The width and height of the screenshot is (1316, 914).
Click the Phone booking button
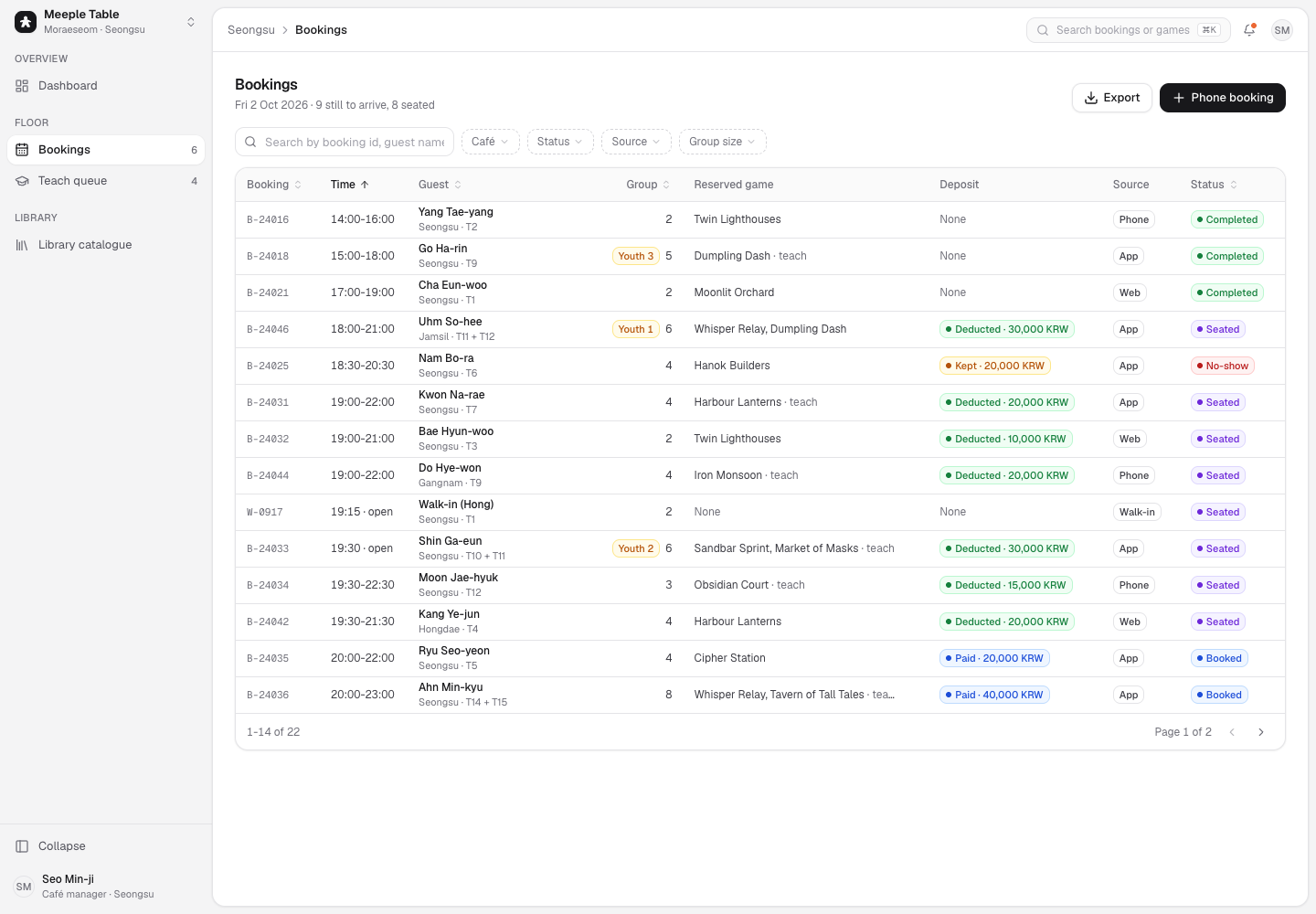[1223, 98]
